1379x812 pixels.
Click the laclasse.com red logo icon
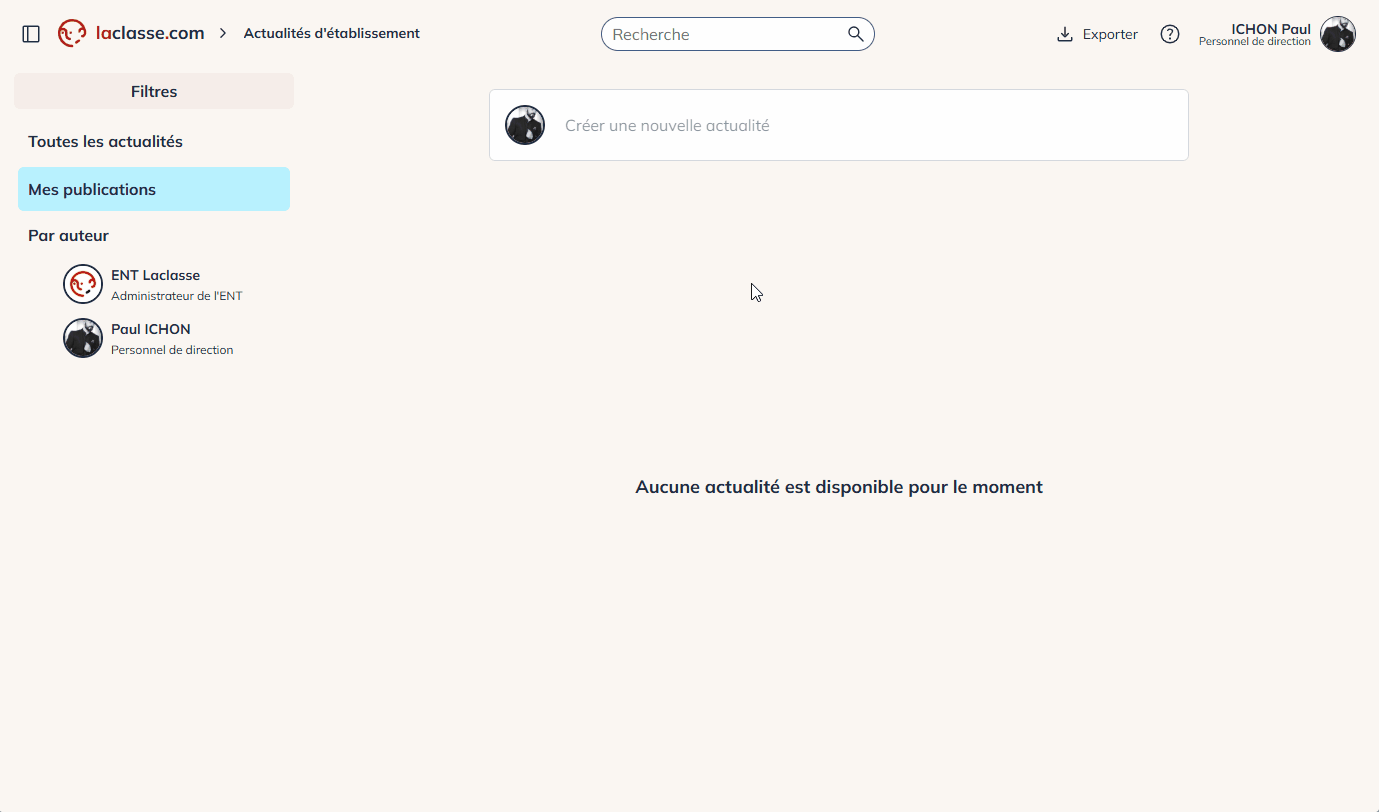click(x=72, y=34)
